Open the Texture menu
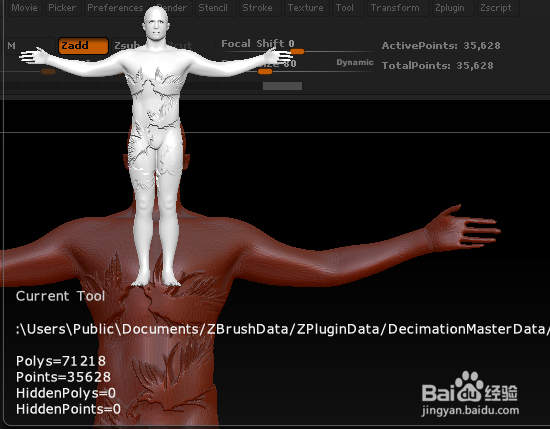 pyautogui.click(x=306, y=8)
